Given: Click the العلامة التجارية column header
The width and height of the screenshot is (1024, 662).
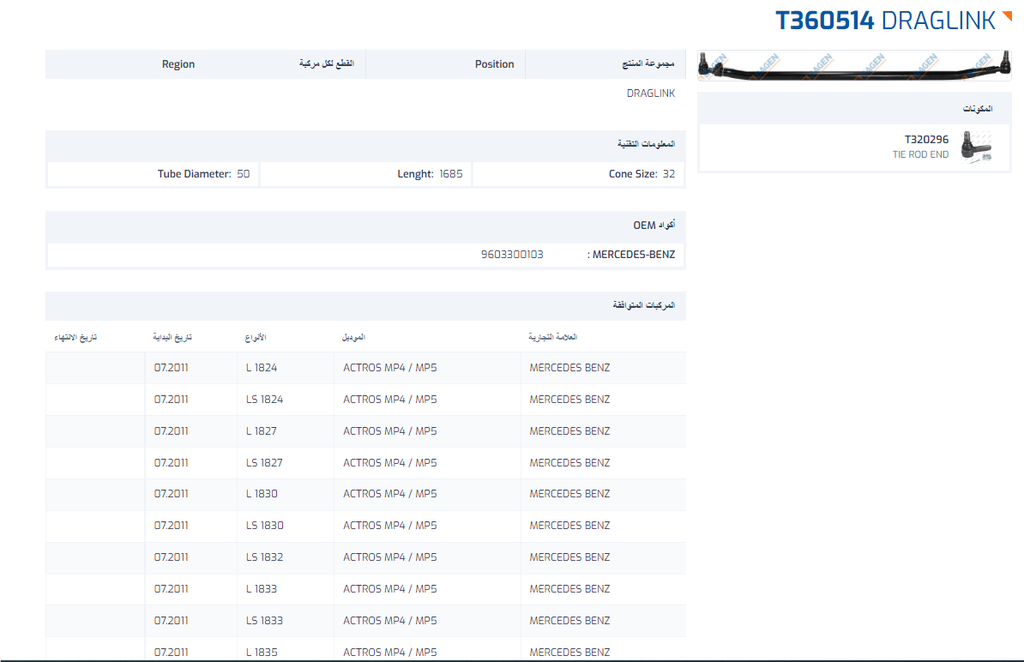Looking at the screenshot, I should coord(552,338).
